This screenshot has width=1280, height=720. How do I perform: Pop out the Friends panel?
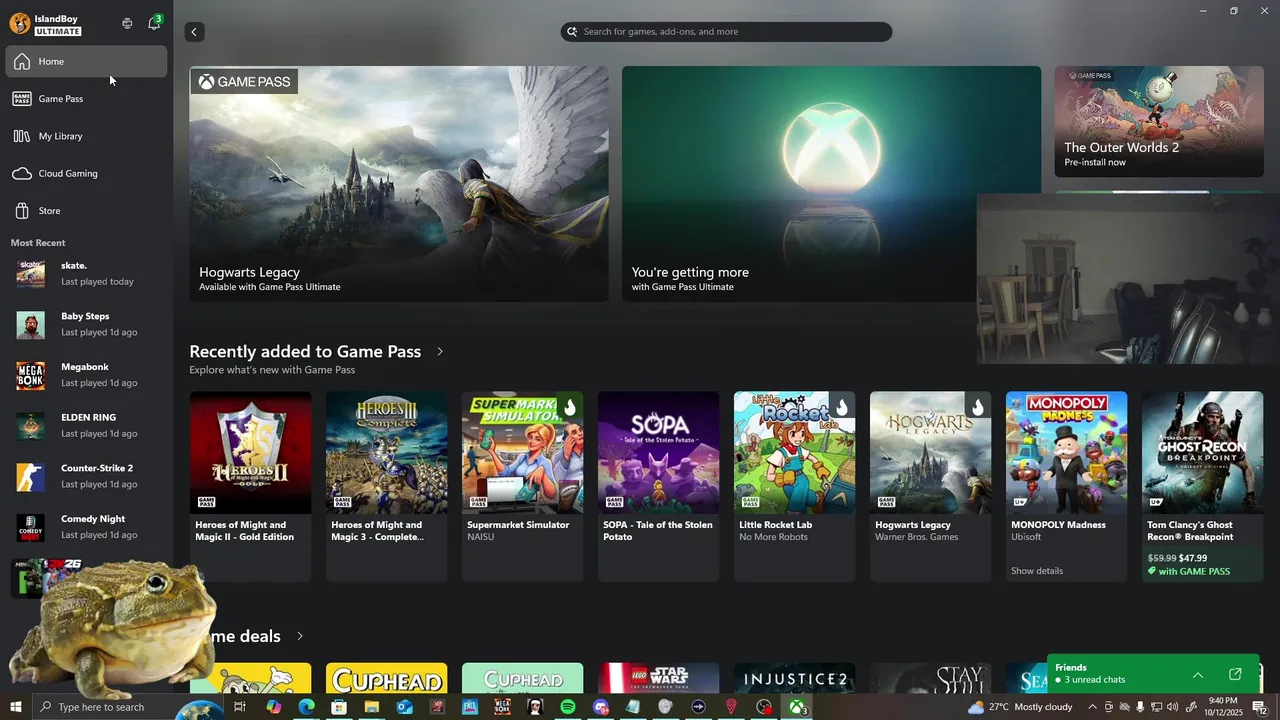point(1235,674)
